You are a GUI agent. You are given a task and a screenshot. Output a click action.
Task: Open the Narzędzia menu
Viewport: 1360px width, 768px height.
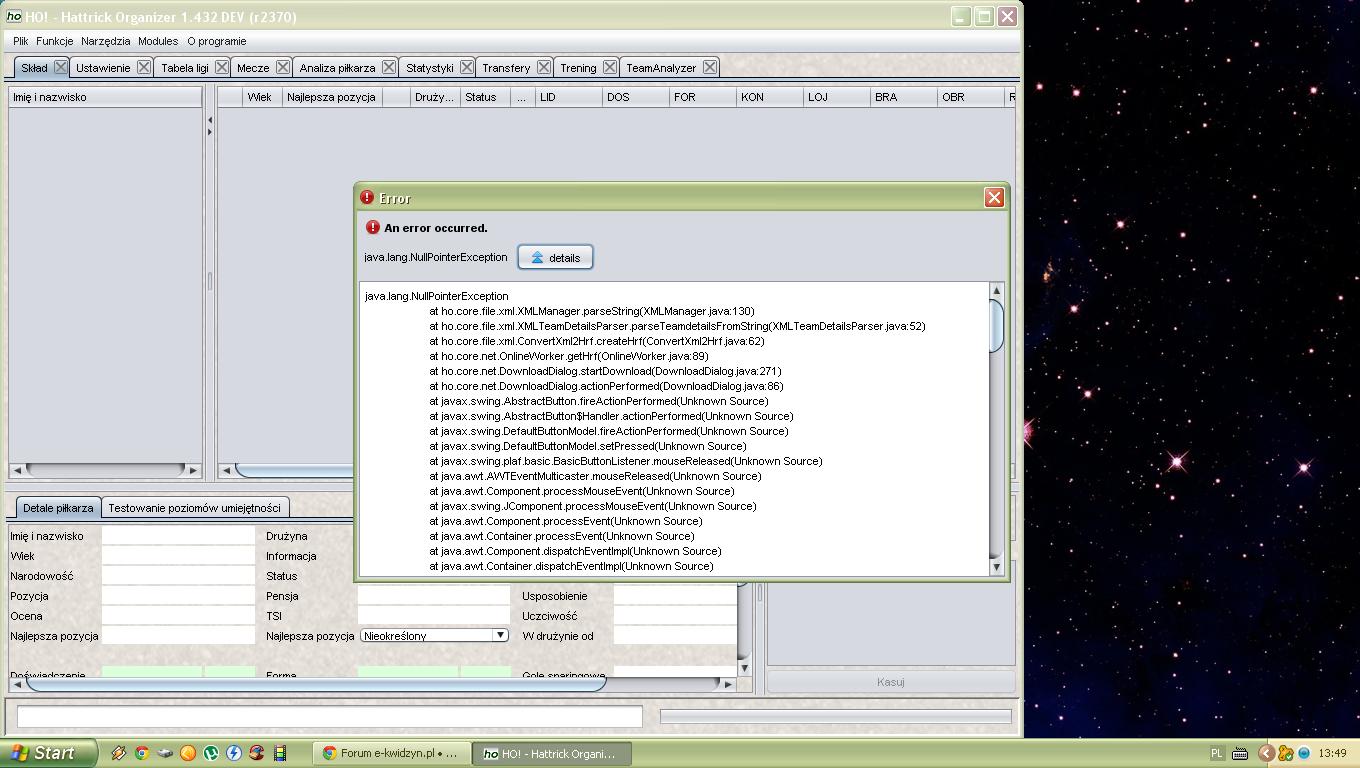[x=105, y=41]
